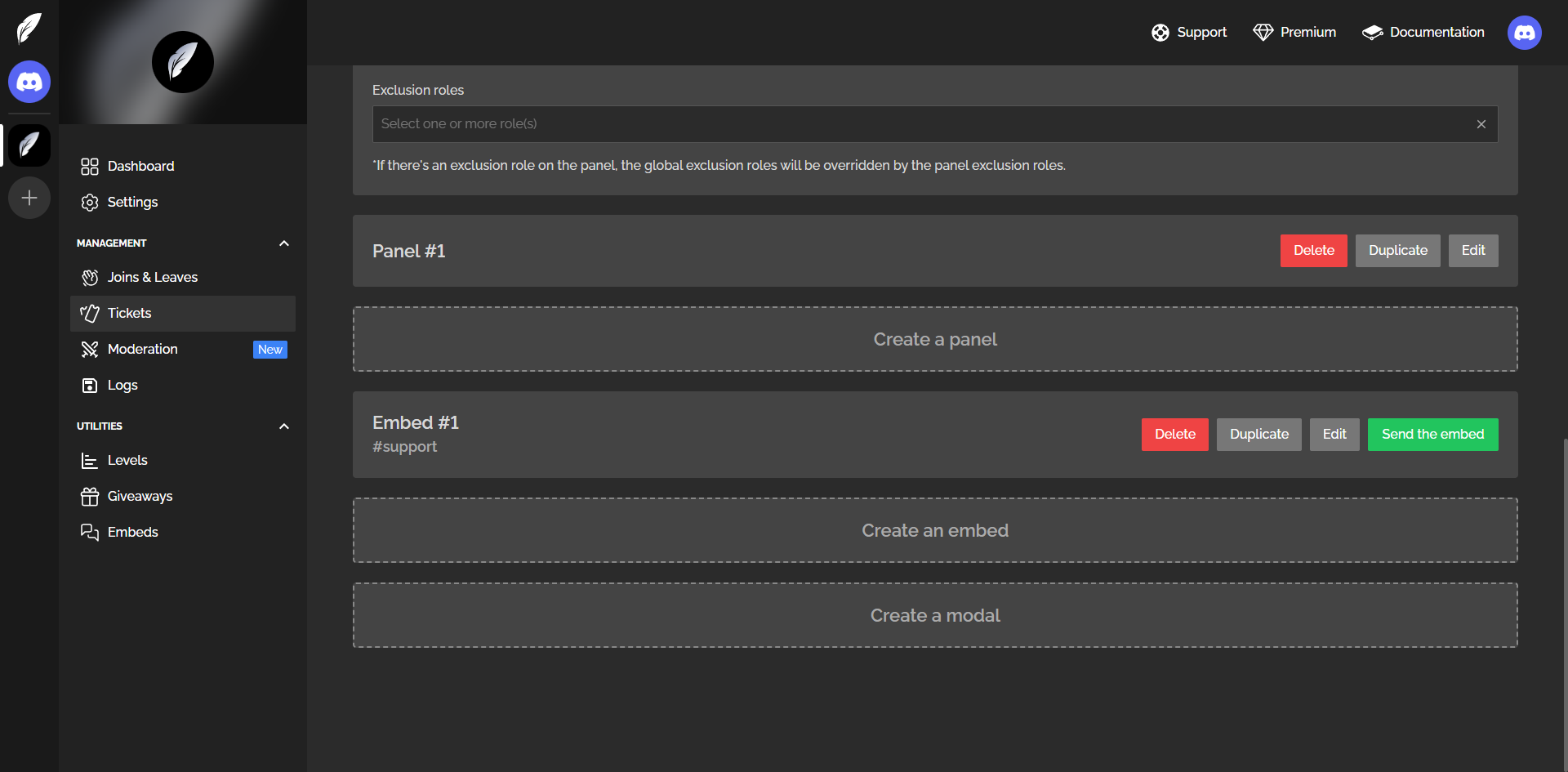The width and height of the screenshot is (1568, 772).
Task: Navigate to Joins & Leaves page
Action: [x=153, y=278]
